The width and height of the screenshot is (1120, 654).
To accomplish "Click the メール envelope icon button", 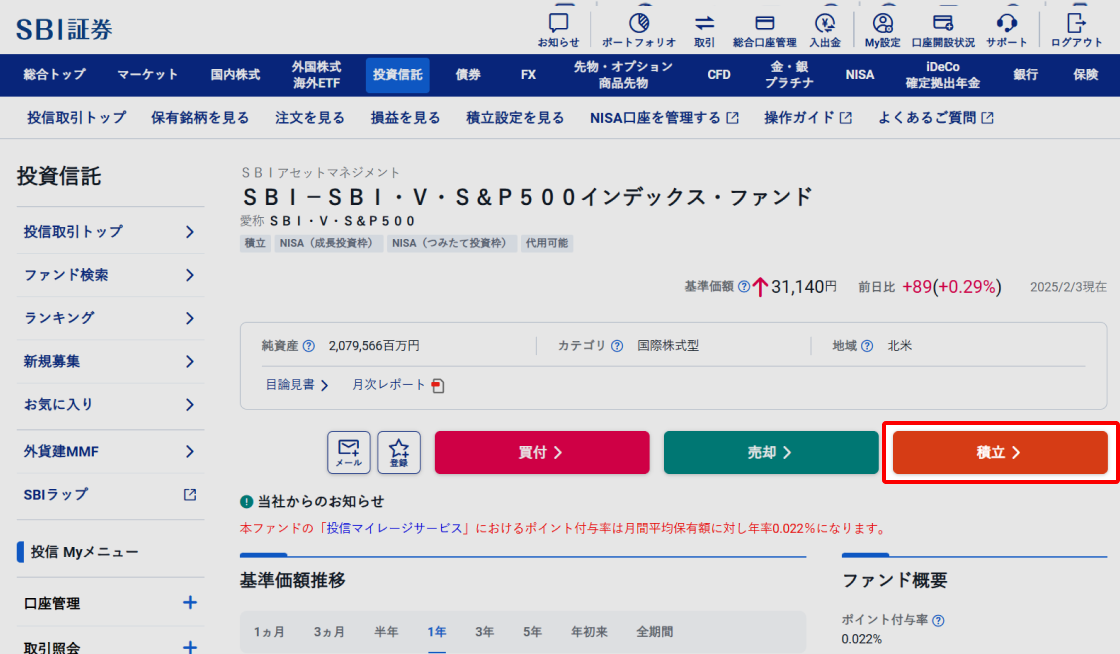I will [349, 452].
